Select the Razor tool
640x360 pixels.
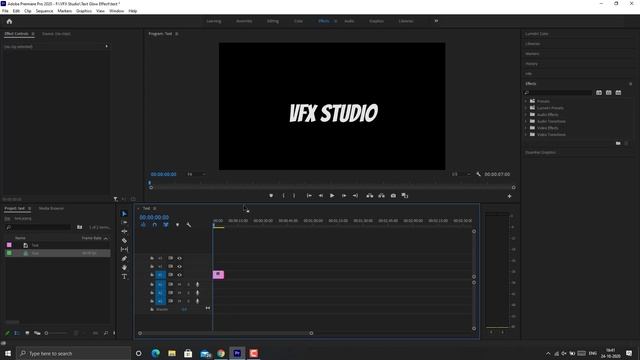124,240
